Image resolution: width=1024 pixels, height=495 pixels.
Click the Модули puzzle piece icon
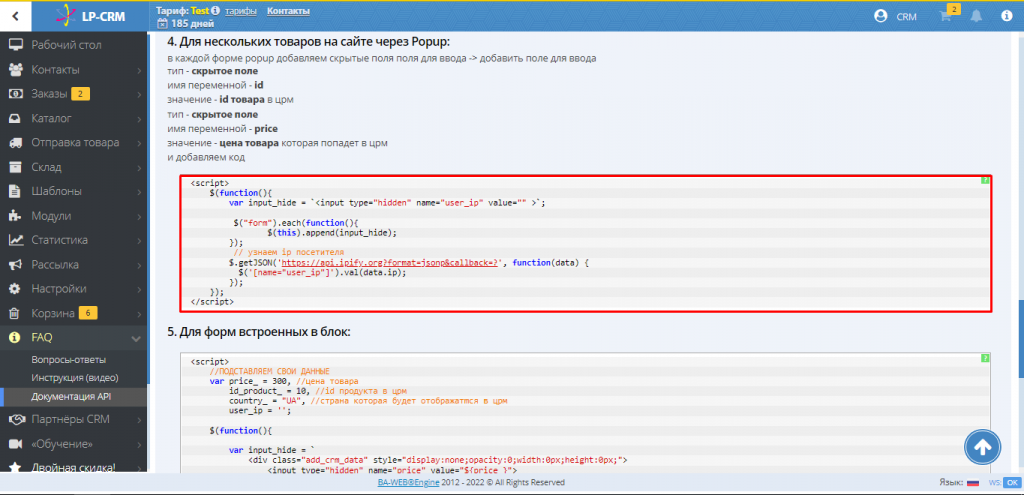pos(16,216)
